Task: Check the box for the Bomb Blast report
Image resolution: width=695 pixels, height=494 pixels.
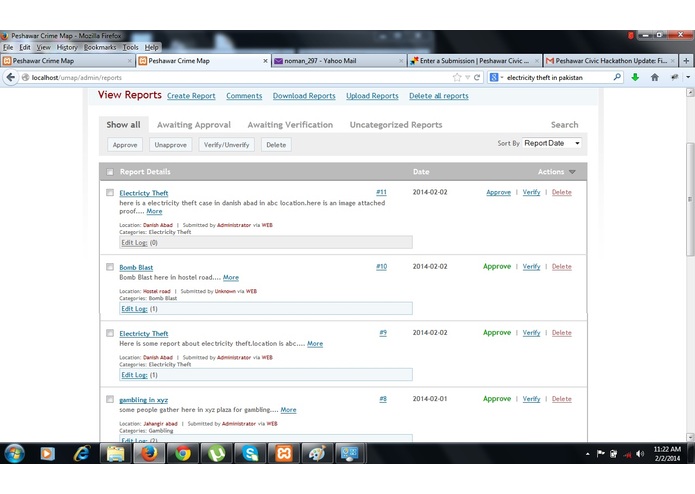Action: tap(110, 267)
